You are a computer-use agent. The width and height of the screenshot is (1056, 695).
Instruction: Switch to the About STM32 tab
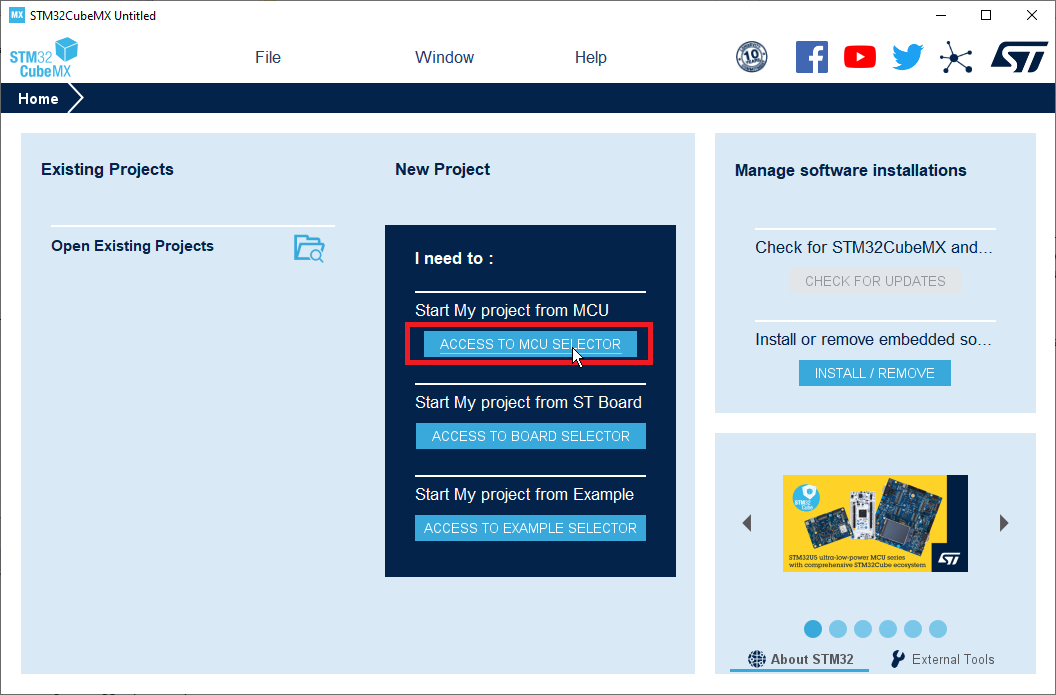pyautogui.click(x=800, y=659)
